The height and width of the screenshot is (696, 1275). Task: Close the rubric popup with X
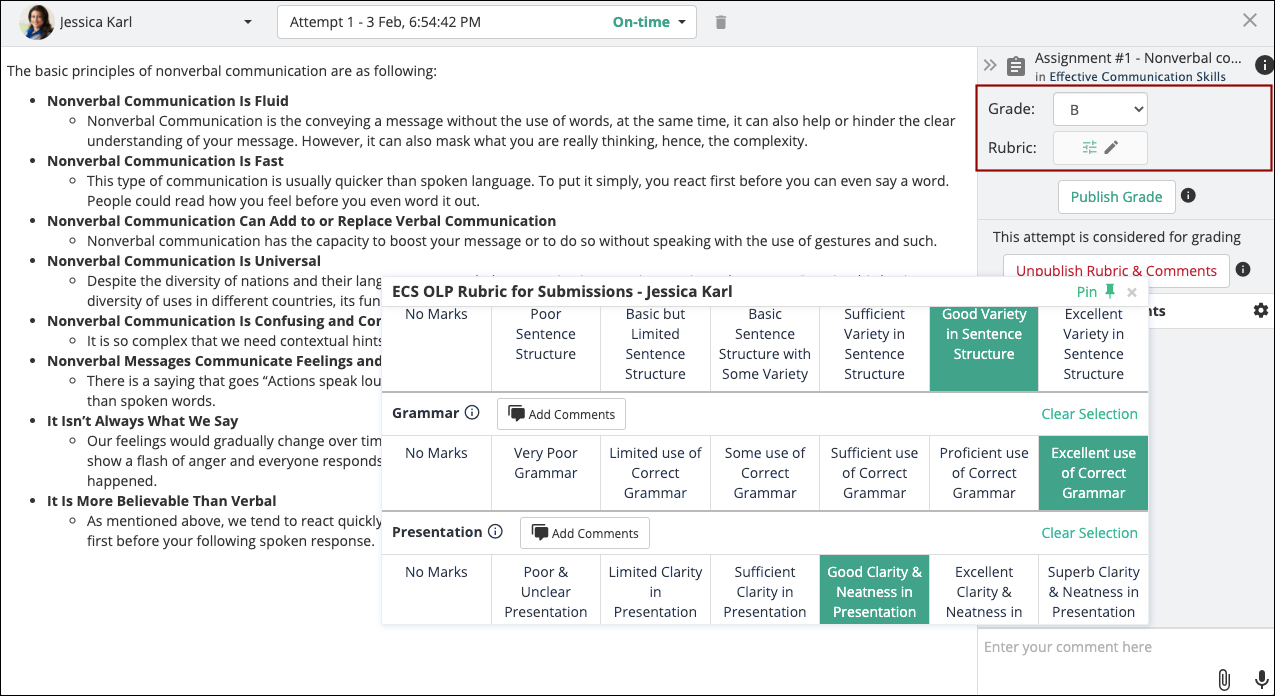tap(1132, 292)
